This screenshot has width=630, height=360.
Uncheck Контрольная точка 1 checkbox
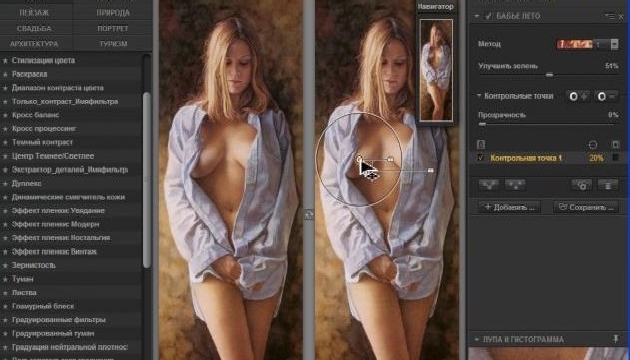coord(481,158)
